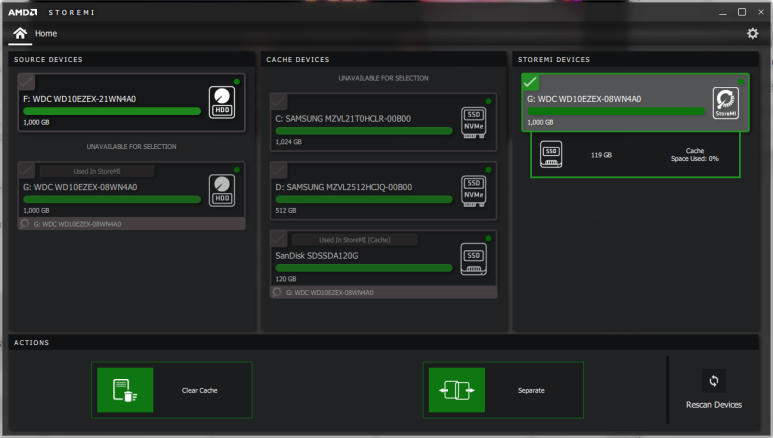This screenshot has height=438, width=773.
Task: Click the Home house icon
Action: coord(20,34)
